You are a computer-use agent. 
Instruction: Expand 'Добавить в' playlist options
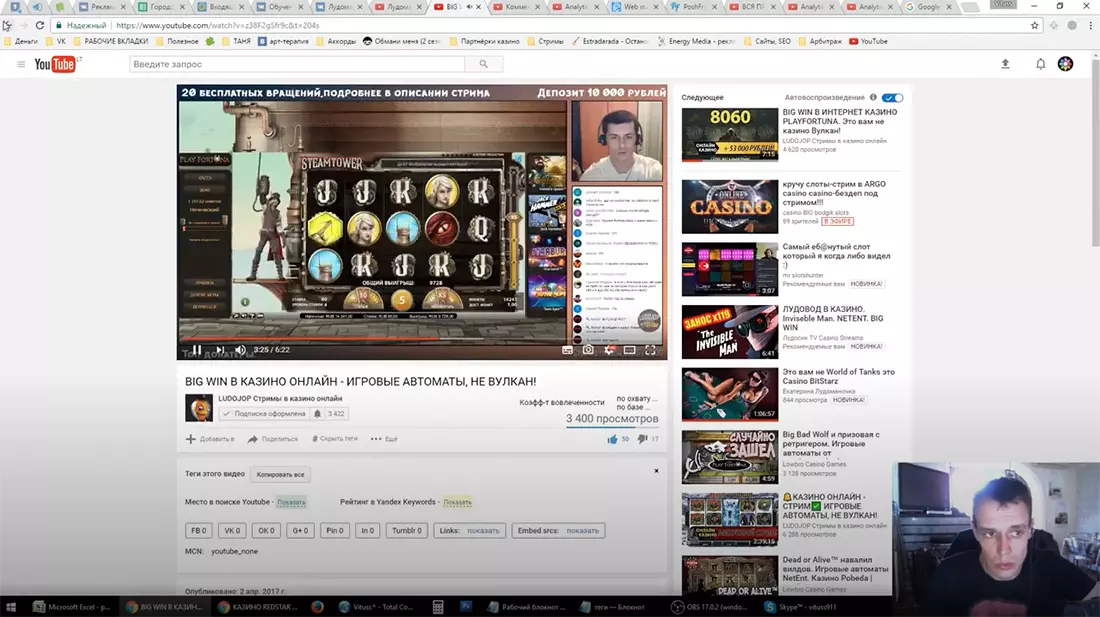(x=211, y=439)
